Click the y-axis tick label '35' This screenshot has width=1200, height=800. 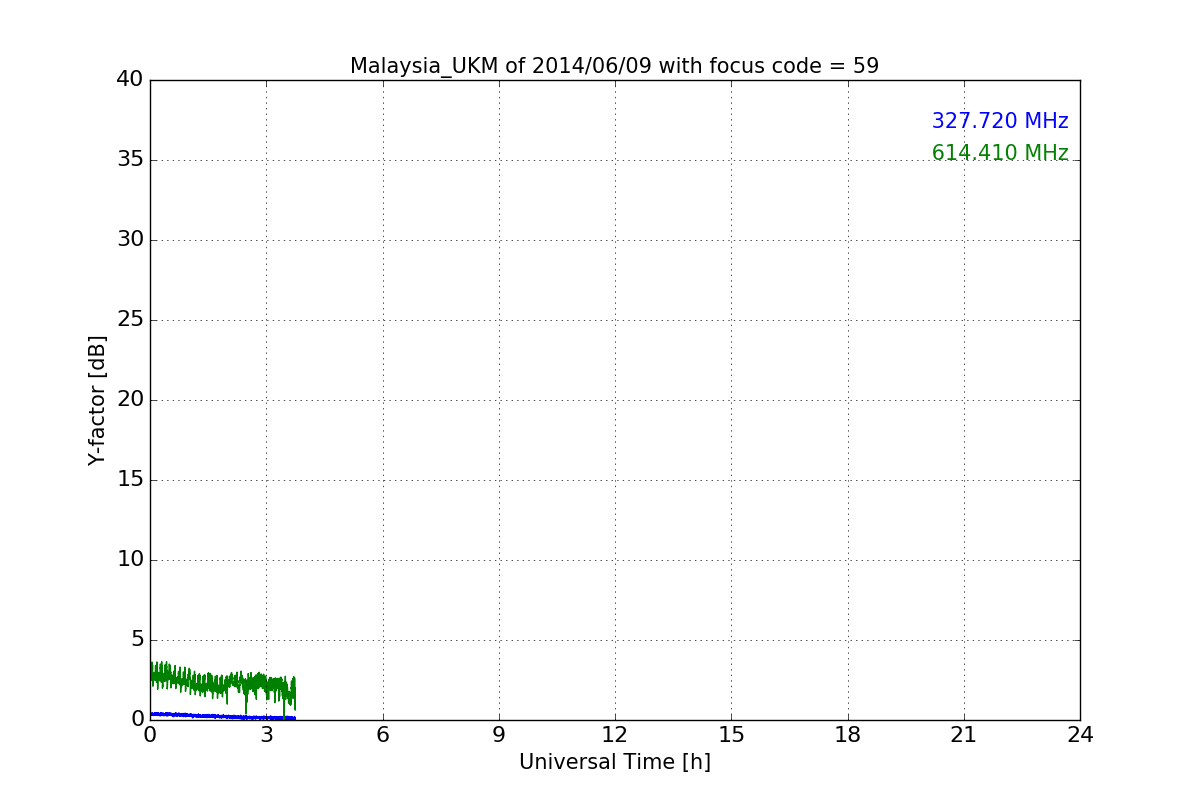130,159
